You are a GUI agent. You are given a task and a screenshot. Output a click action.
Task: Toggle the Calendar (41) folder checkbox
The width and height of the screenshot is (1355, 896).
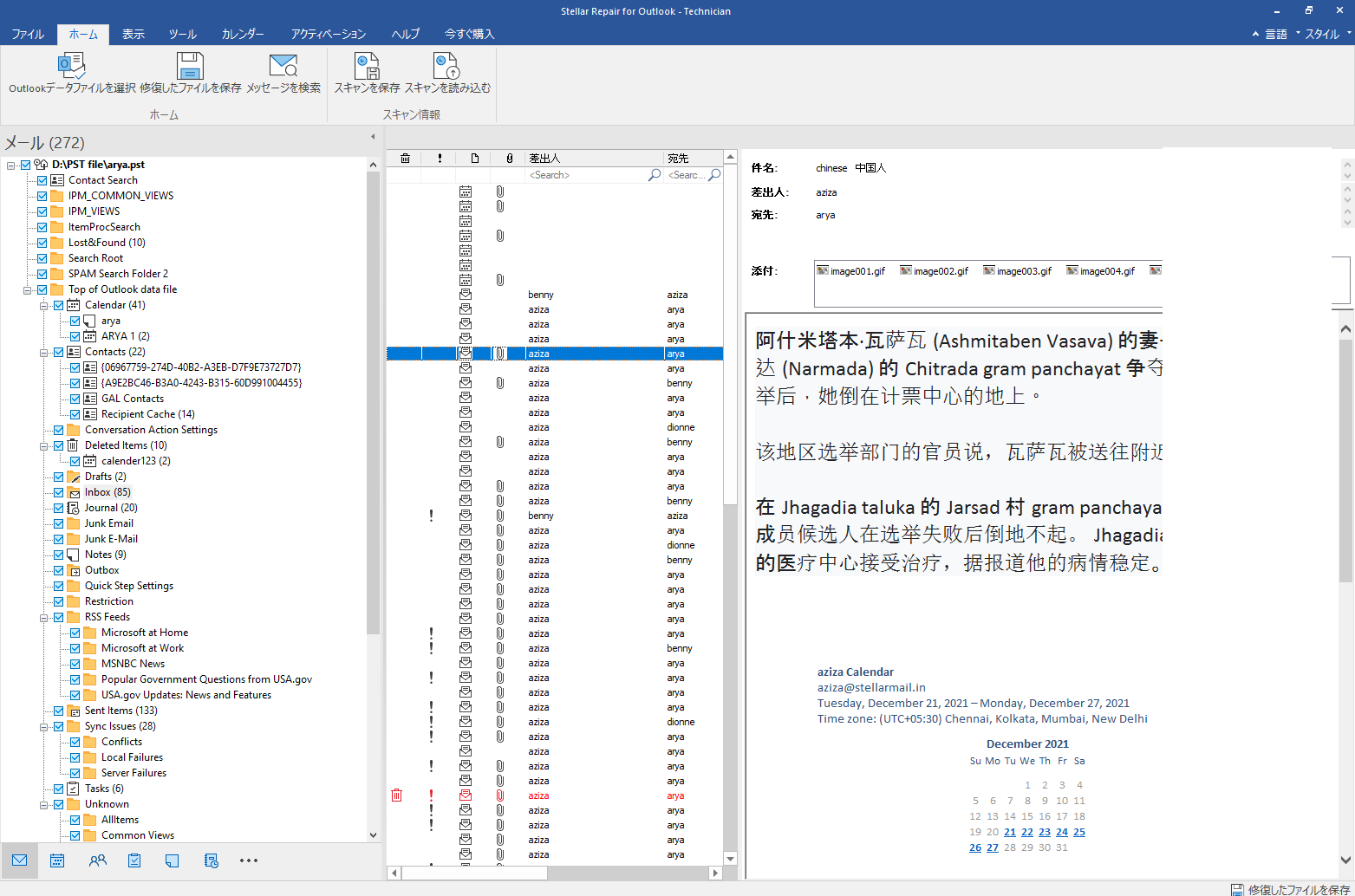[59, 305]
